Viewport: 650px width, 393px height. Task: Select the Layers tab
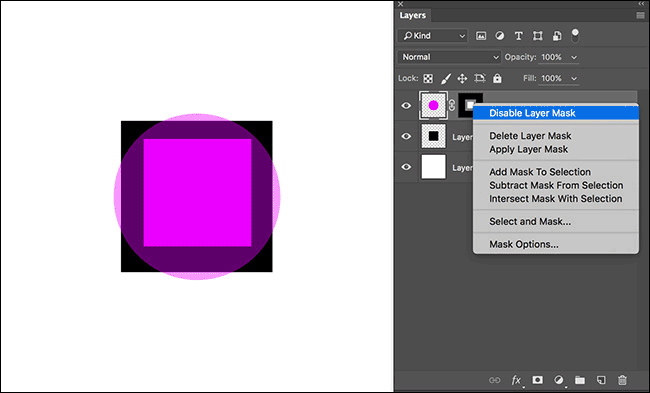(x=412, y=15)
